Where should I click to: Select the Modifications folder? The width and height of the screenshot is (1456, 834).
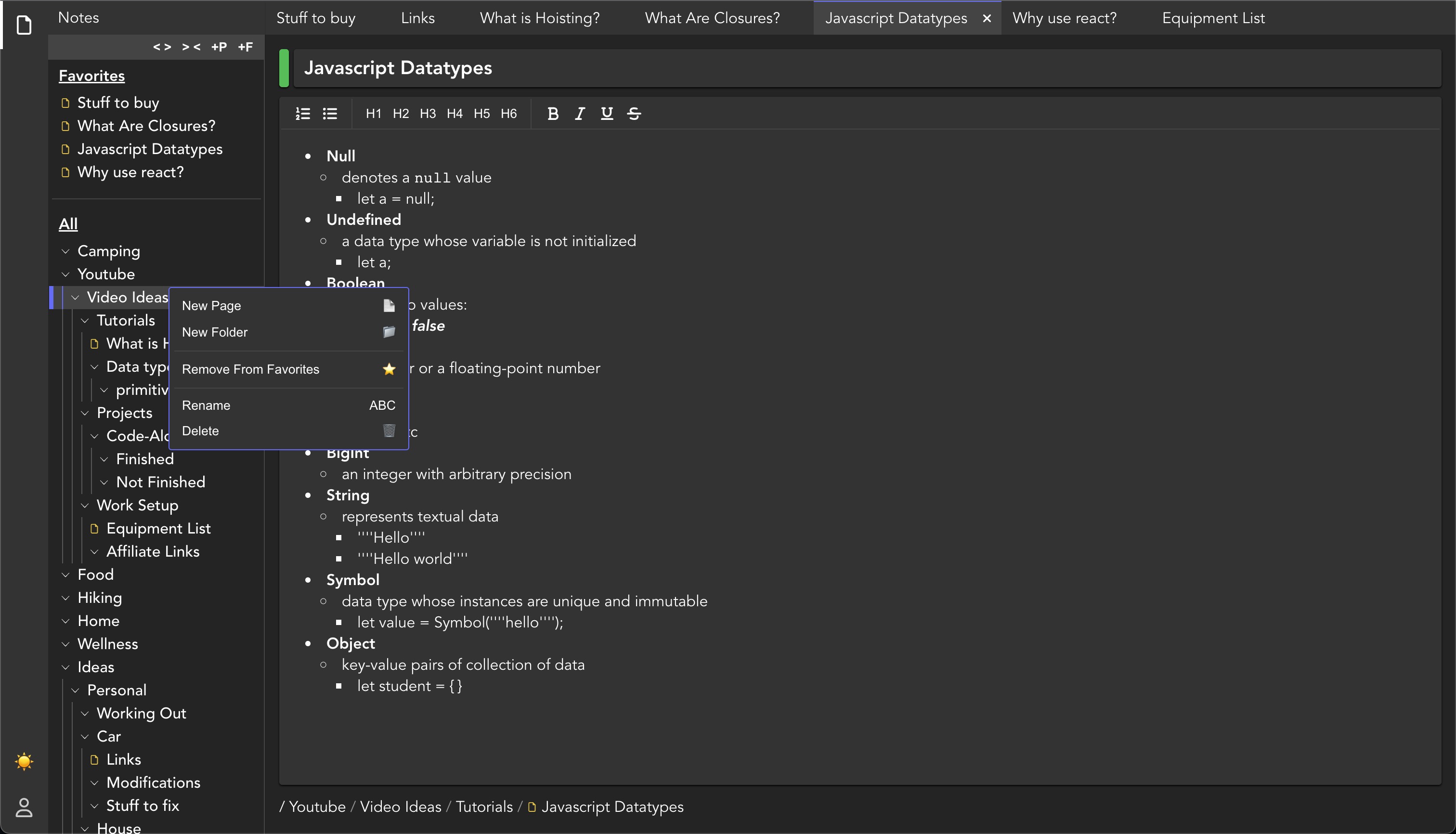coord(154,782)
